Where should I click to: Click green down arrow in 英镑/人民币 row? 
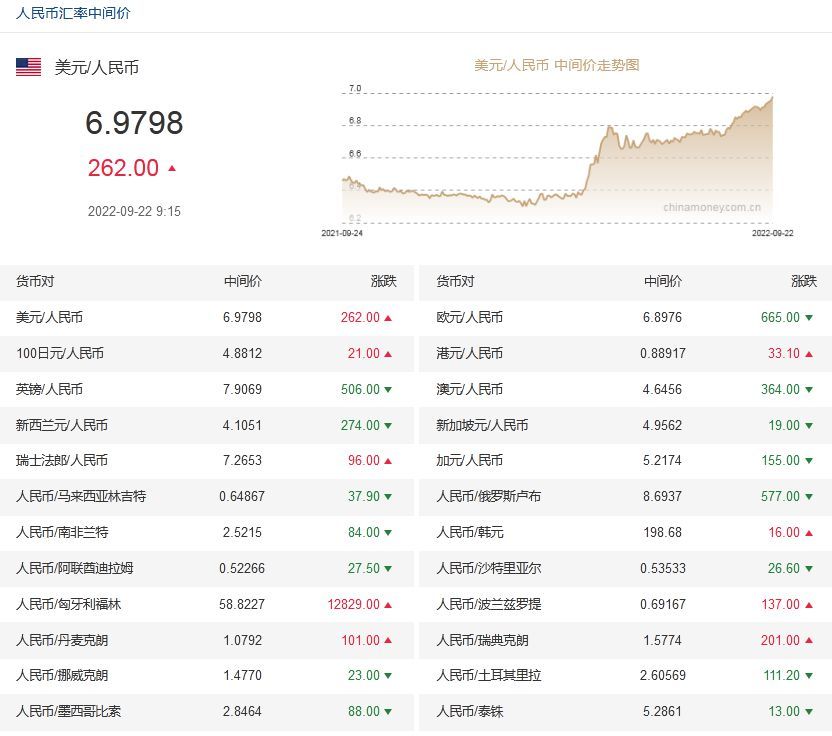pos(388,390)
